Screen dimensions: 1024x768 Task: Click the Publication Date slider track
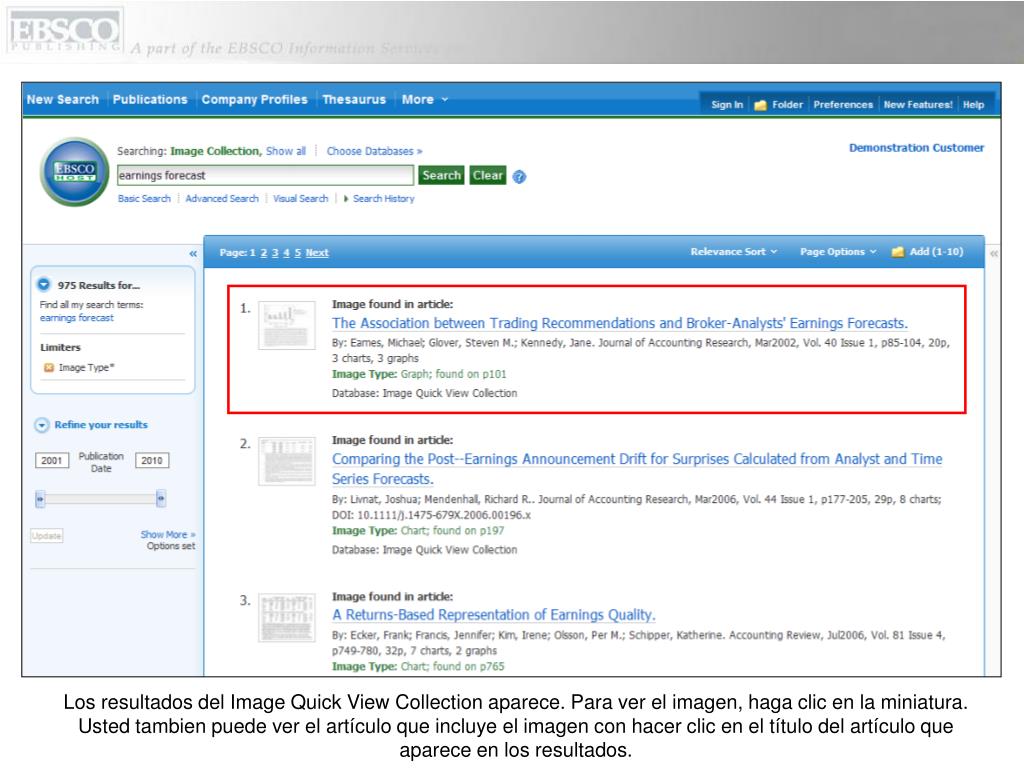coord(101,499)
